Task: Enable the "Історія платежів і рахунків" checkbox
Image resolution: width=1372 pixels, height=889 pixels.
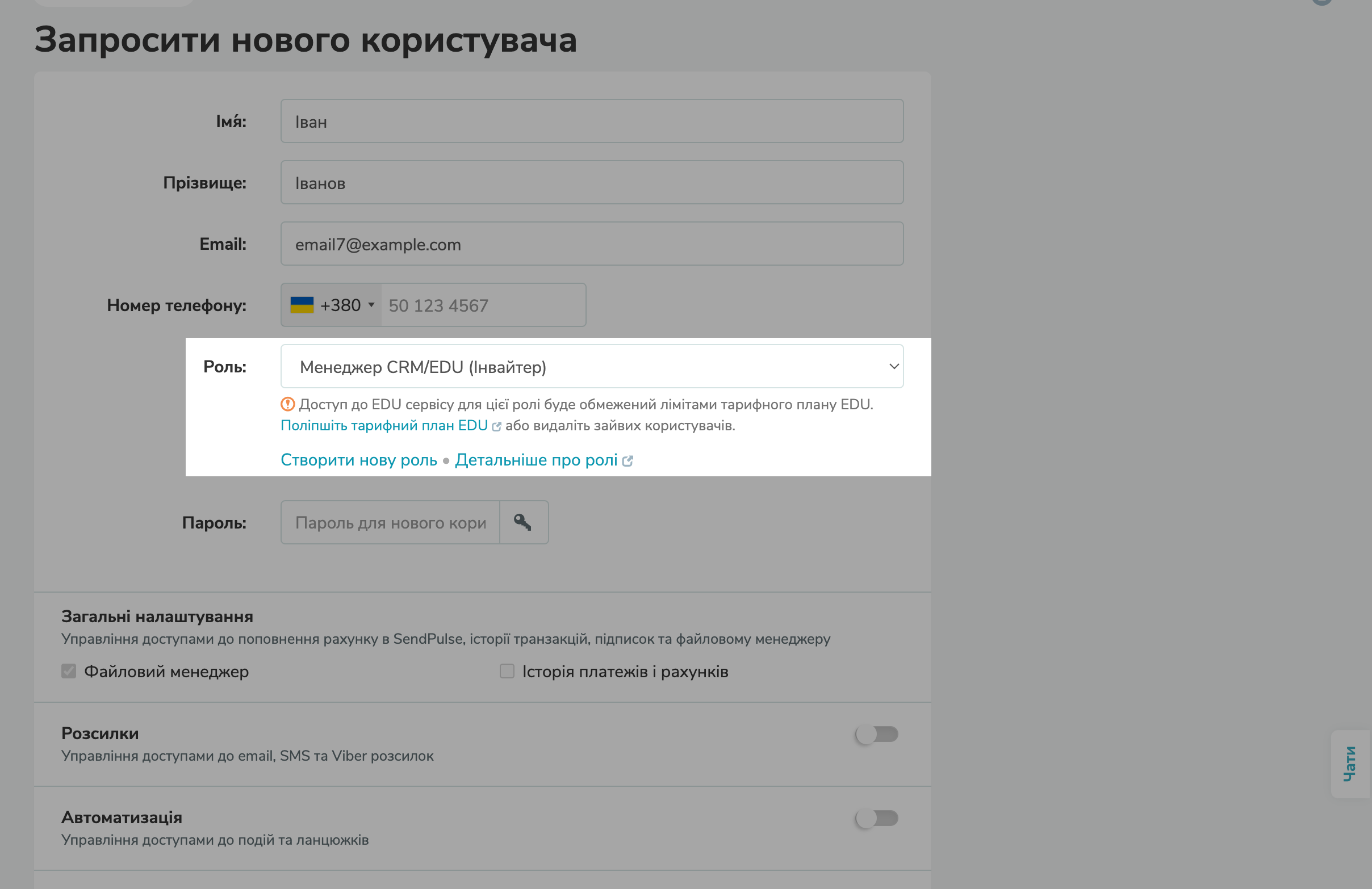Action: pos(507,670)
